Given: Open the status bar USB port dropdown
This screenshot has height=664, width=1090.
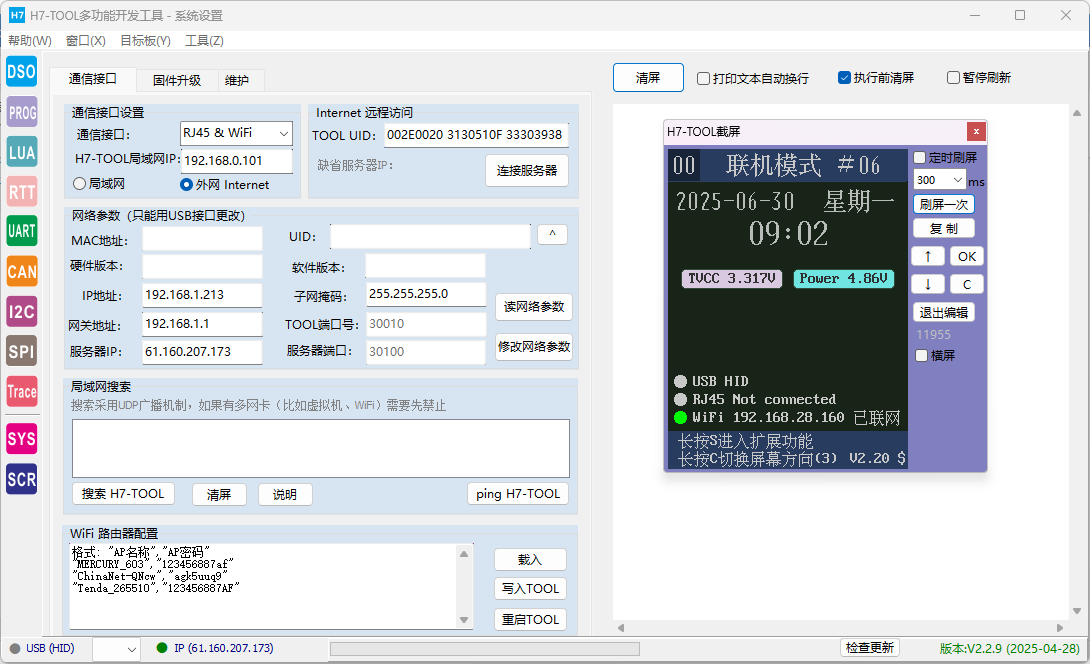Looking at the screenshot, I should tap(115, 649).
